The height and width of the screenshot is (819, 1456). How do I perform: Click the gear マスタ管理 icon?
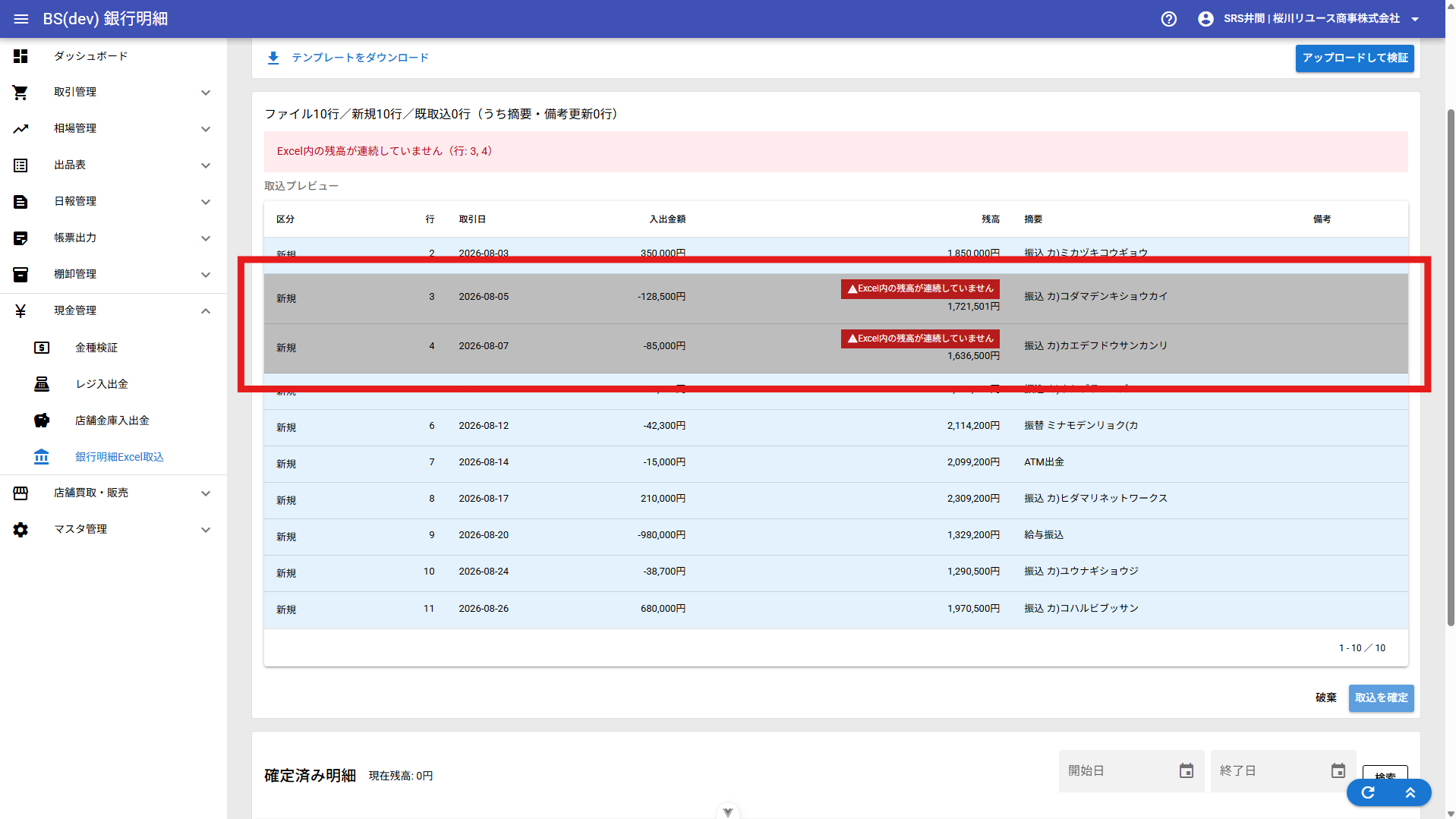pyautogui.click(x=20, y=530)
